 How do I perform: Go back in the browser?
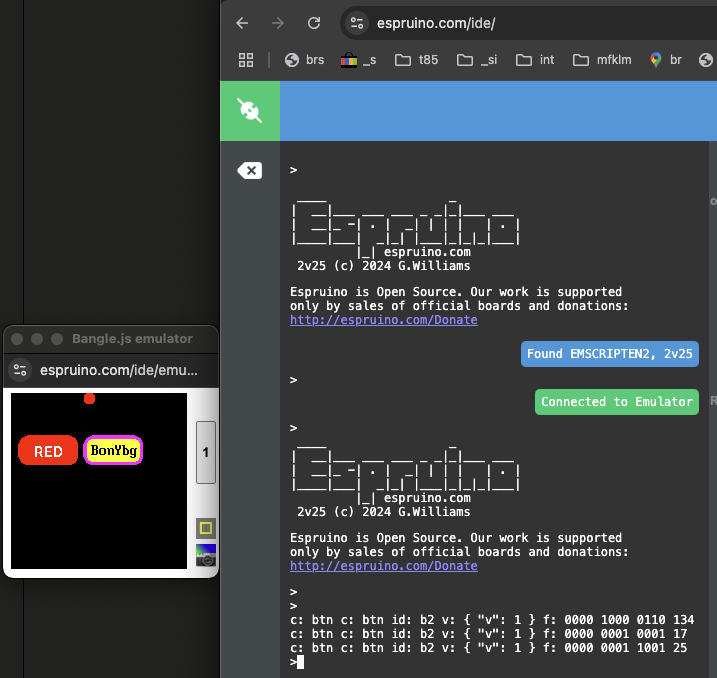(x=242, y=23)
